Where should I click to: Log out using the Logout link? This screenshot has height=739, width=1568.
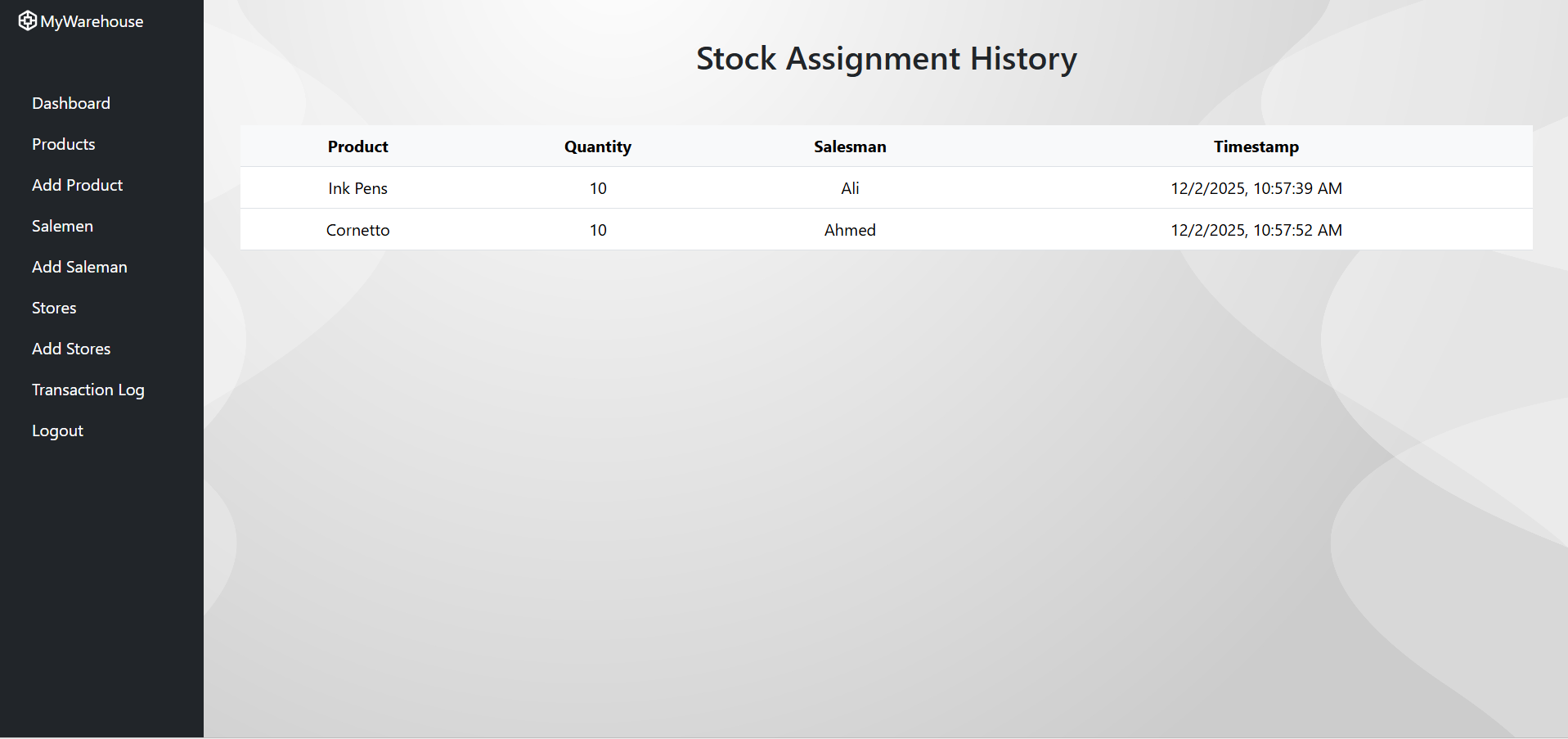tap(57, 430)
